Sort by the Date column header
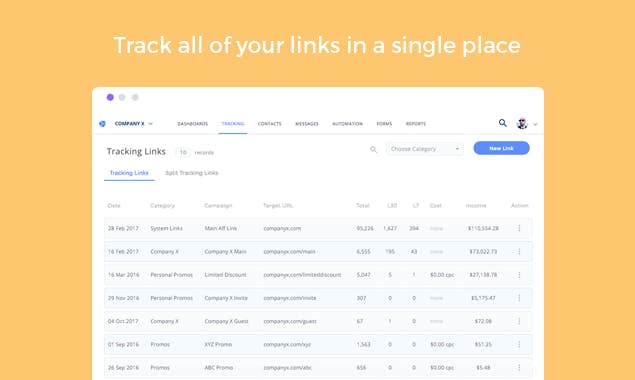The height and width of the screenshot is (380, 635). pyautogui.click(x=114, y=206)
